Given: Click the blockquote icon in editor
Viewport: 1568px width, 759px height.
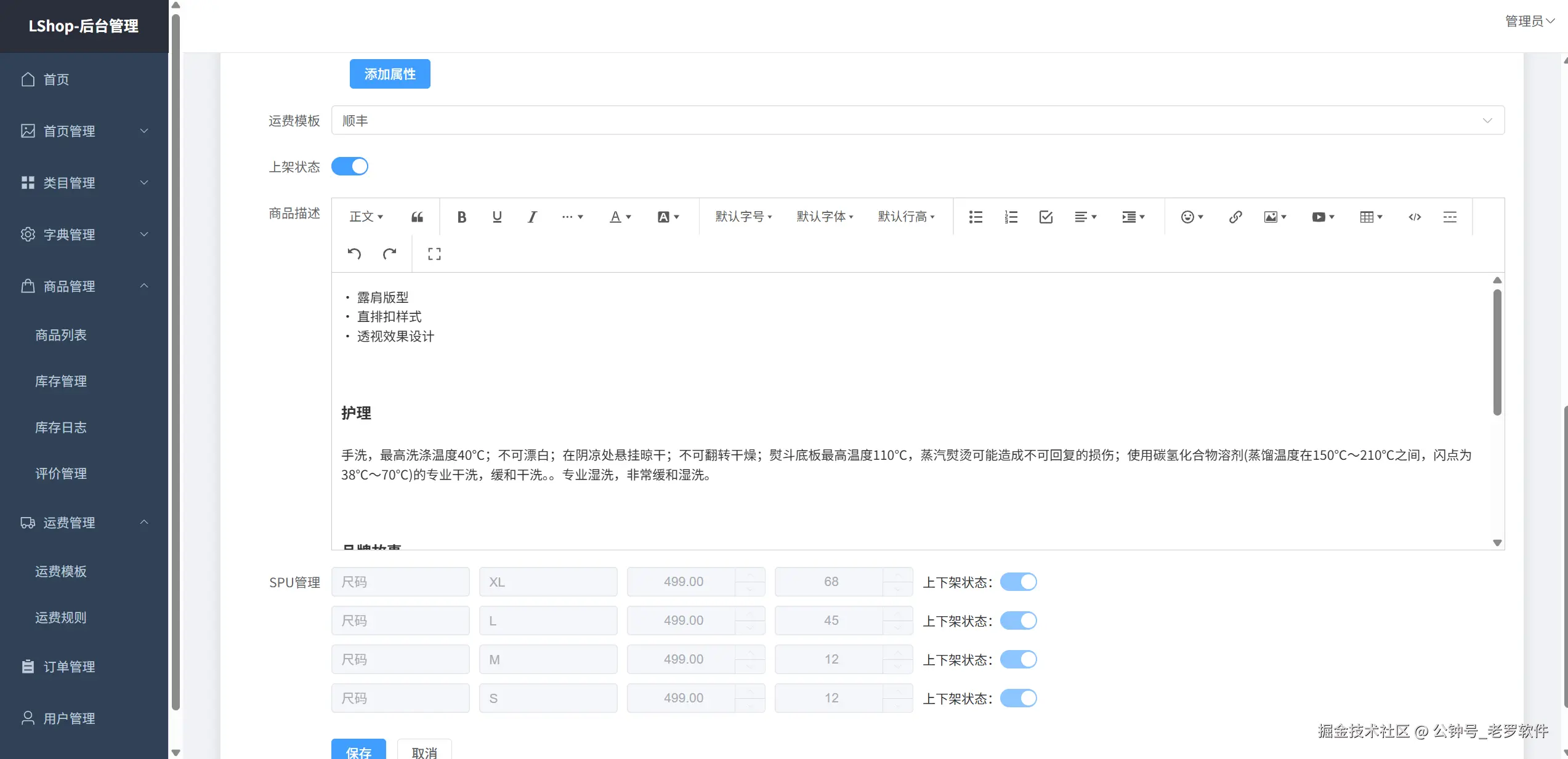Looking at the screenshot, I should click(x=417, y=217).
